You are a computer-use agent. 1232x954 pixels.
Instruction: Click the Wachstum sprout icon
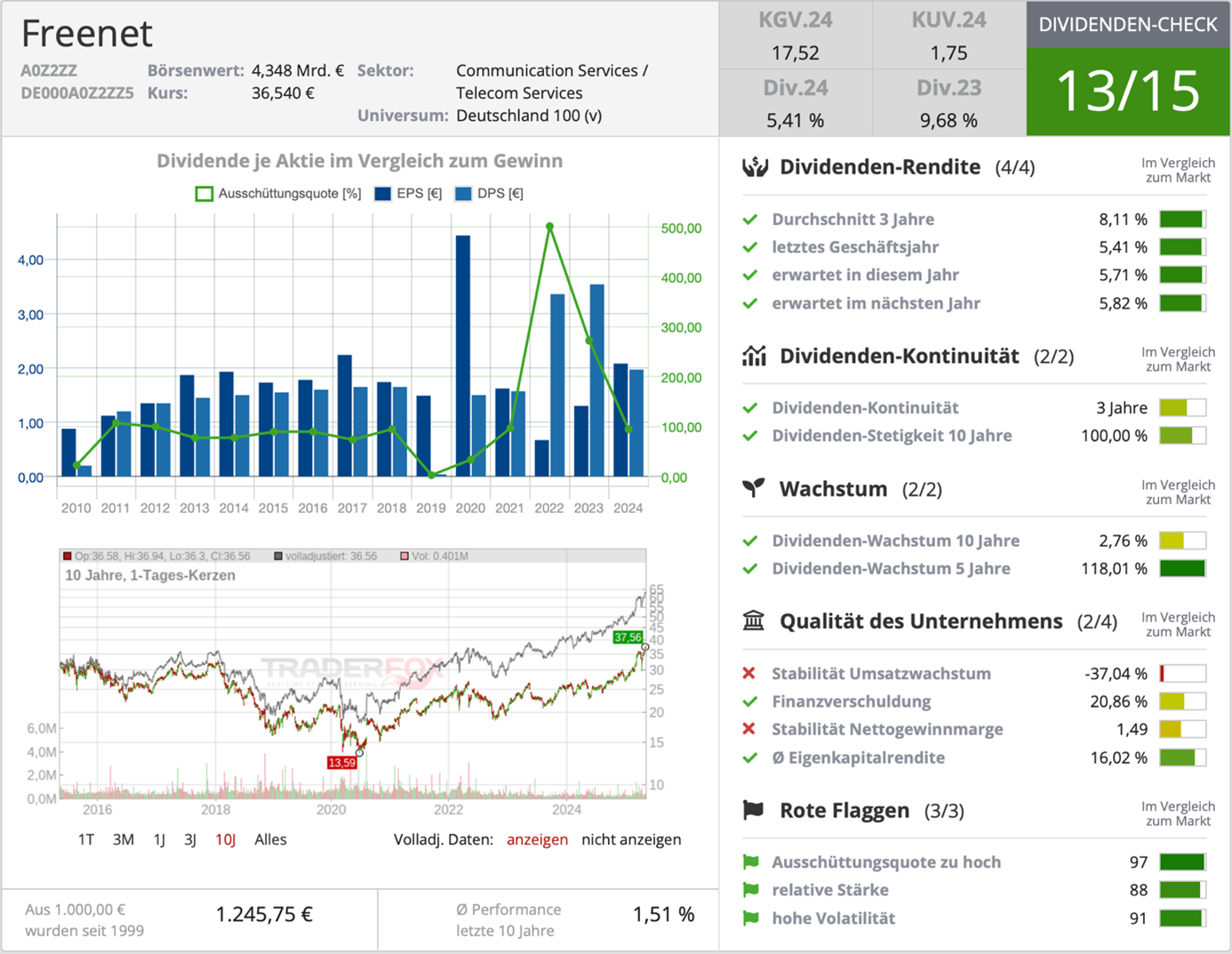754,488
